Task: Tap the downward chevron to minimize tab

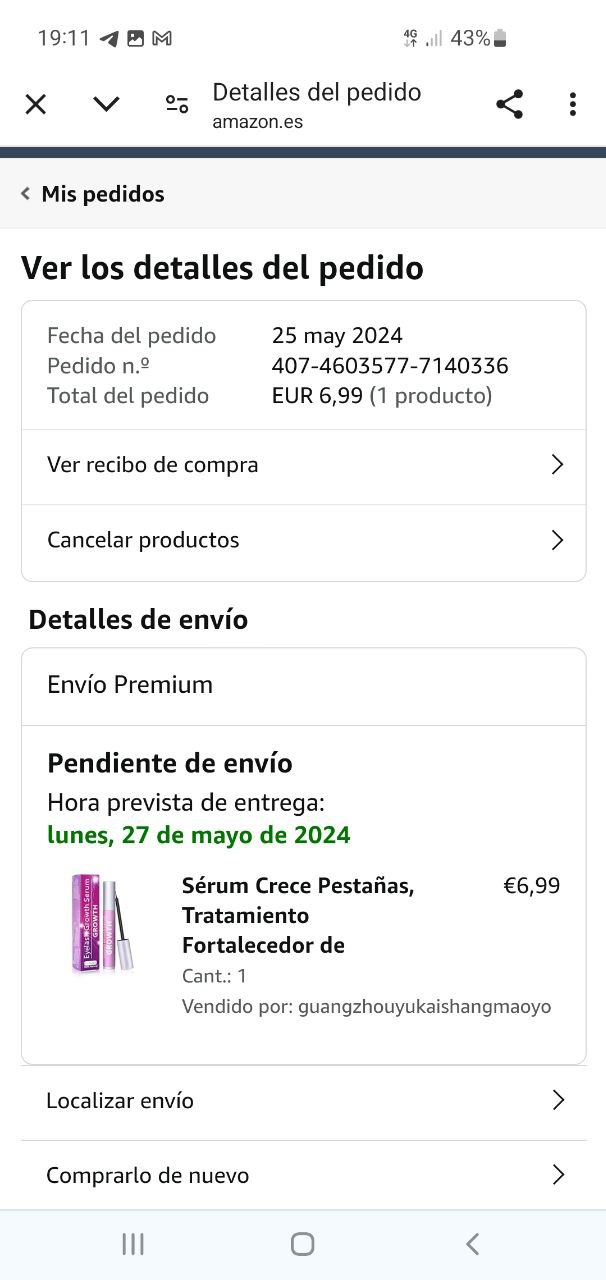Action: 106,104
